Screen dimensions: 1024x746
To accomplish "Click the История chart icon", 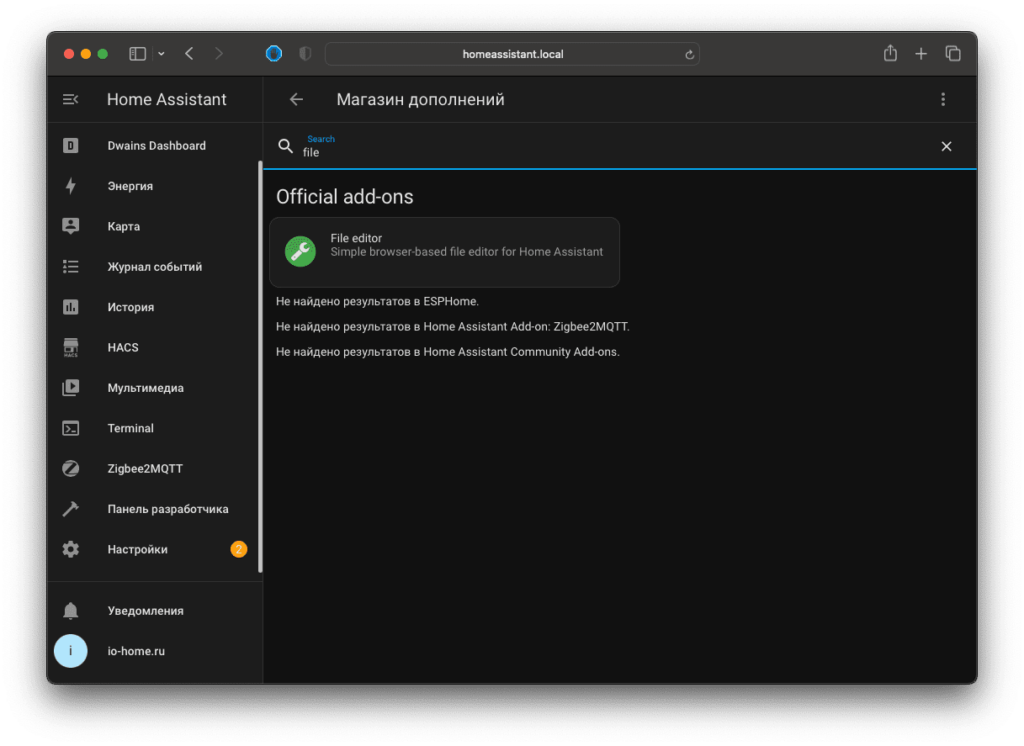I will 71,307.
